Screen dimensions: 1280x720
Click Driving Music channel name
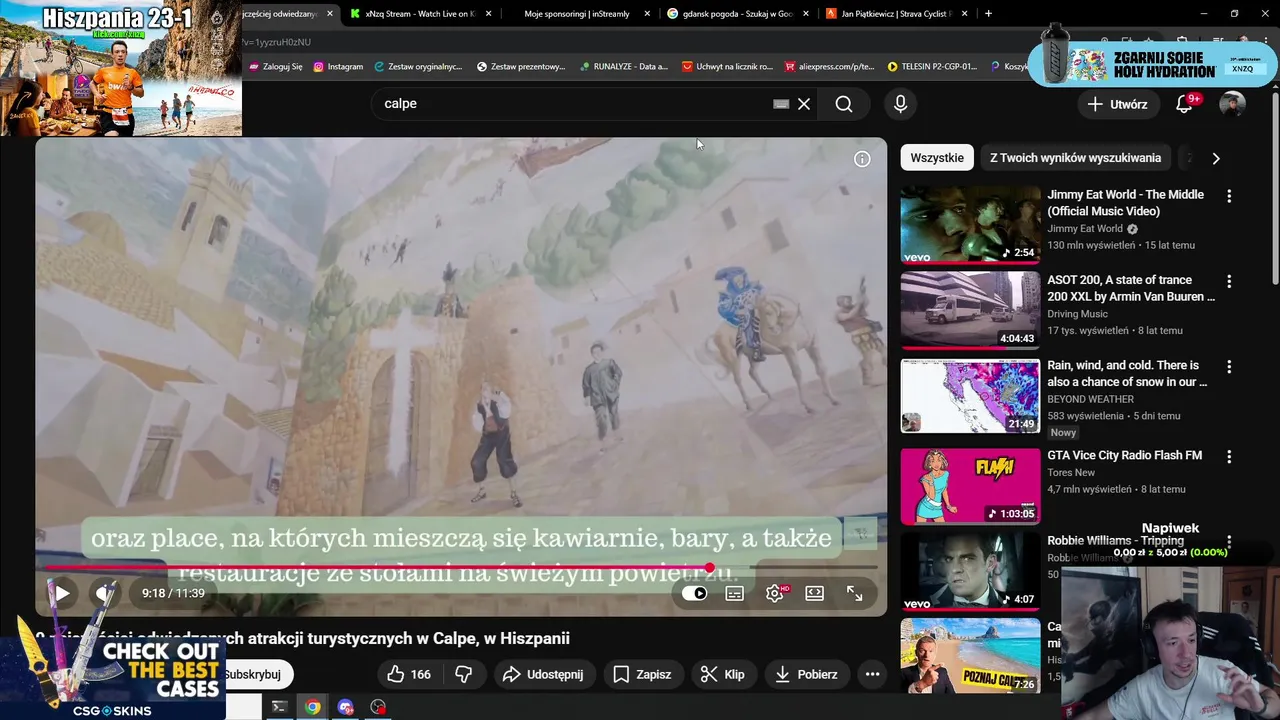pos(1077,314)
